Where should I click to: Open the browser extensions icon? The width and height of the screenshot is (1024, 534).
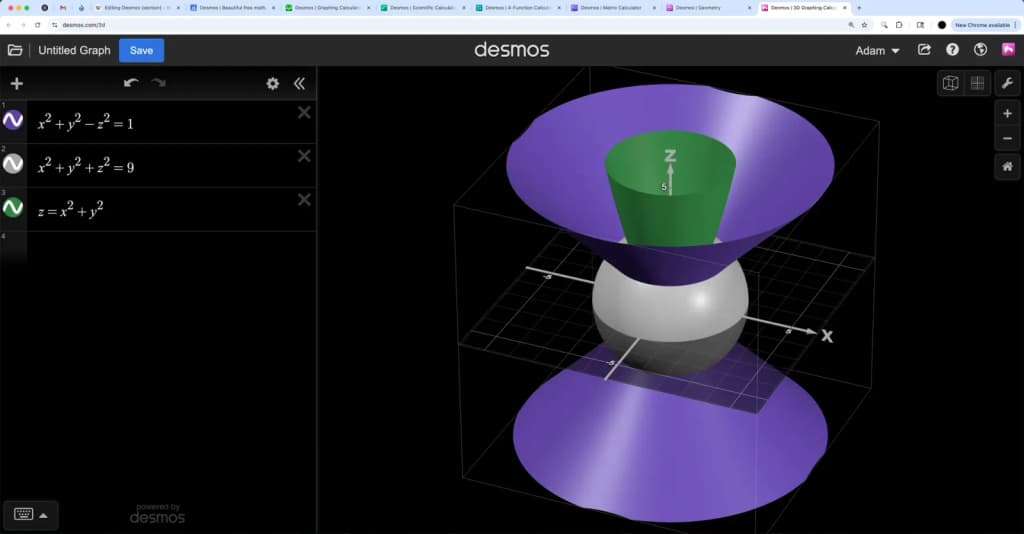[x=899, y=25]
